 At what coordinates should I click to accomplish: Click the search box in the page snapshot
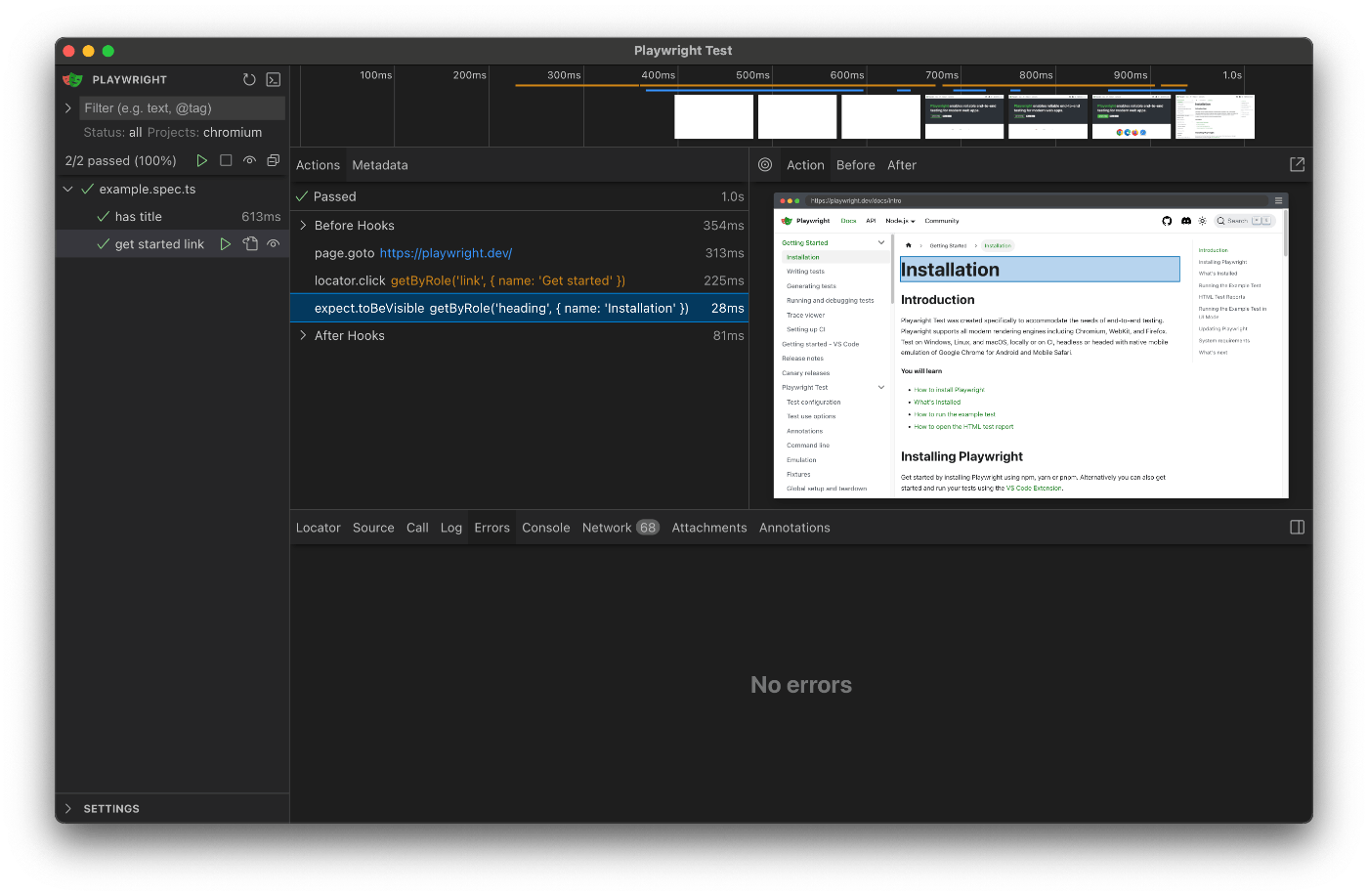1244,221
